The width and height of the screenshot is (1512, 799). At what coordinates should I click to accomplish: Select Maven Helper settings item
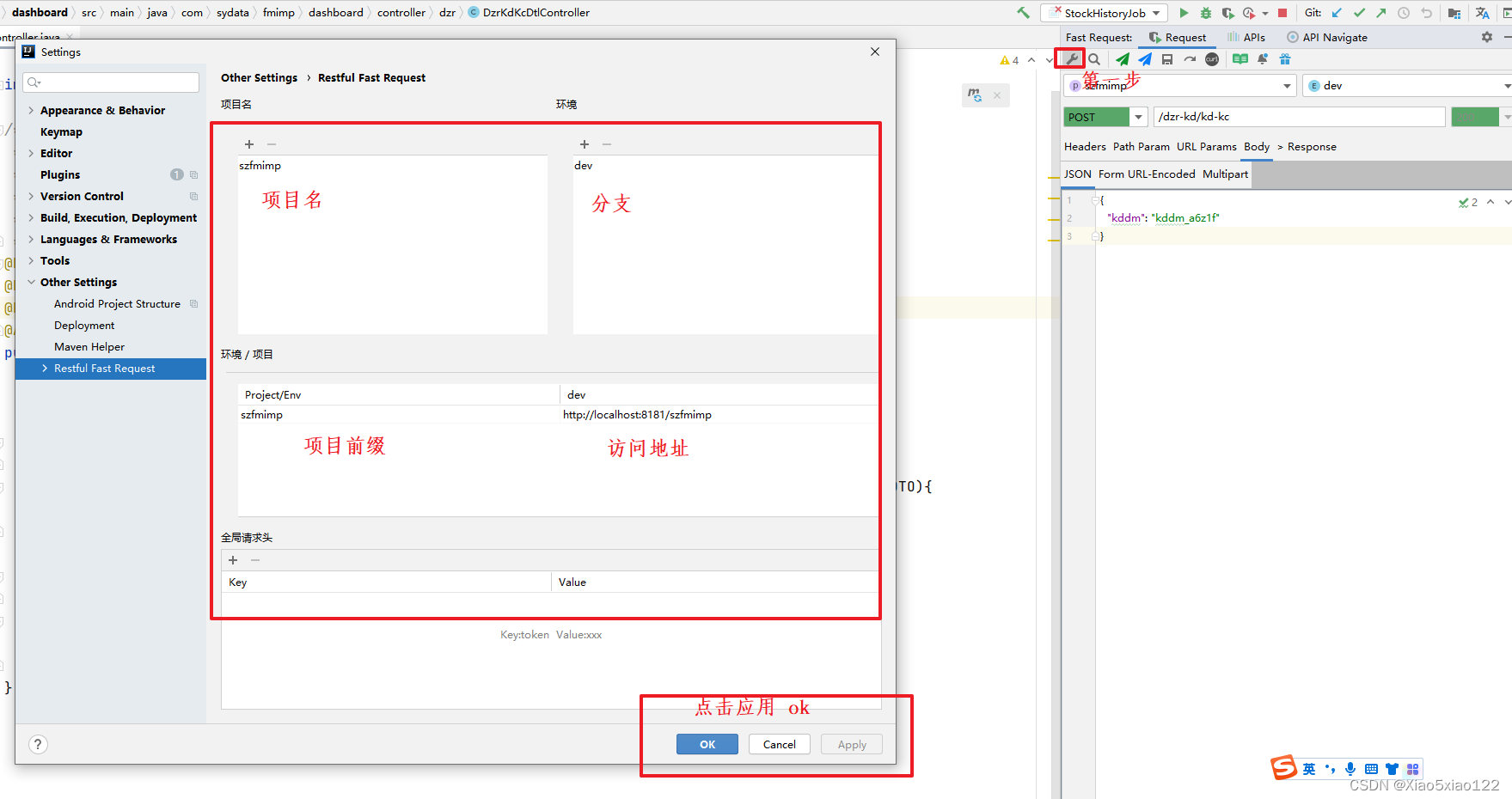(89, 346)
